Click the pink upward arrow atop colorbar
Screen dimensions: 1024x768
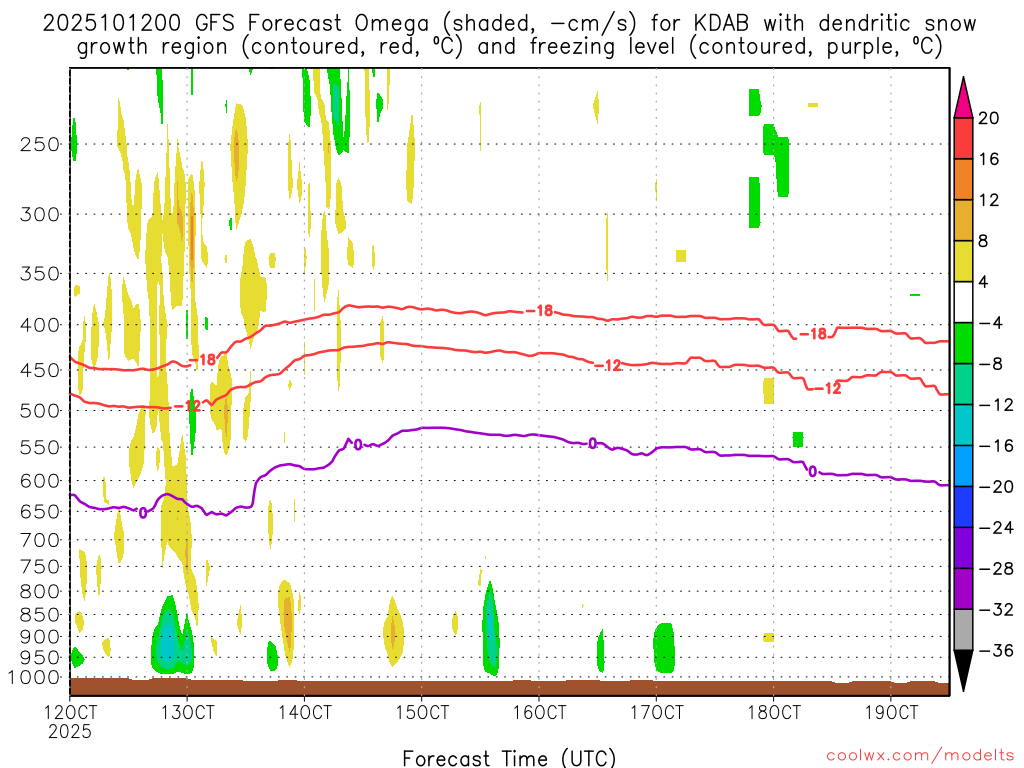pos(963,98)
